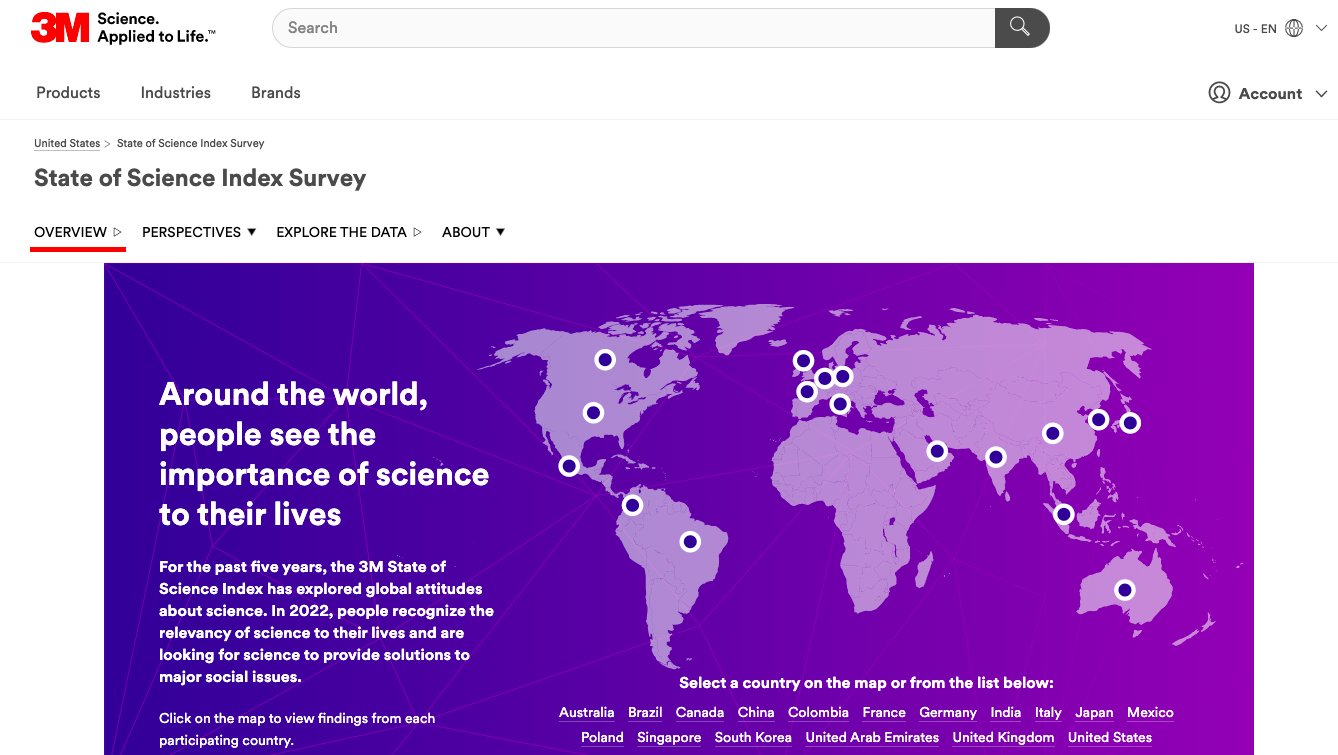
Task: Open the United Kingdom country link
Action: coord(1003,738)
